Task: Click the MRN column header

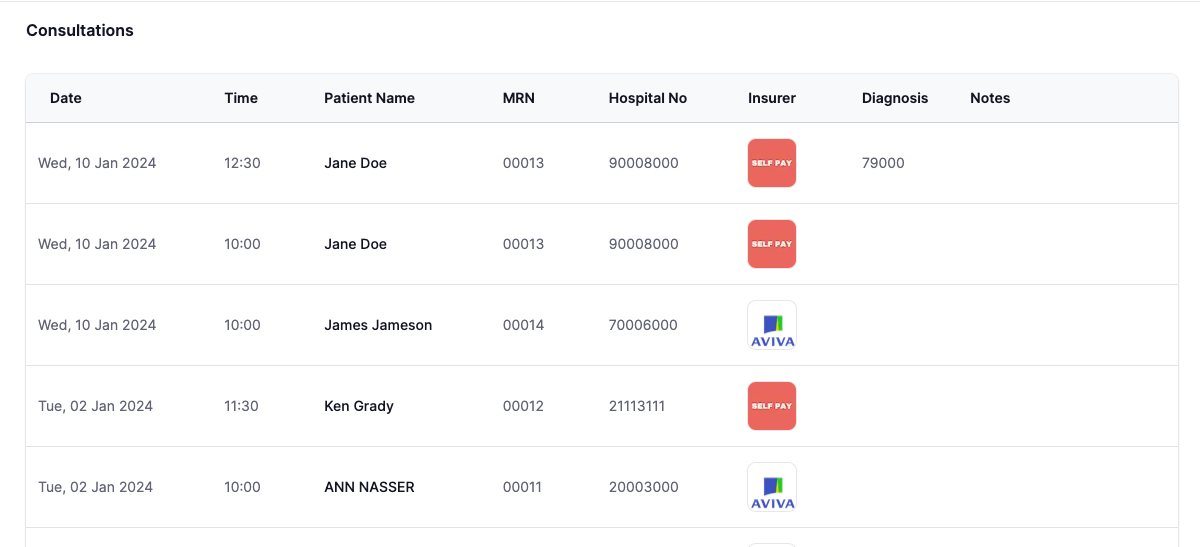Action: tap(519, 98)
